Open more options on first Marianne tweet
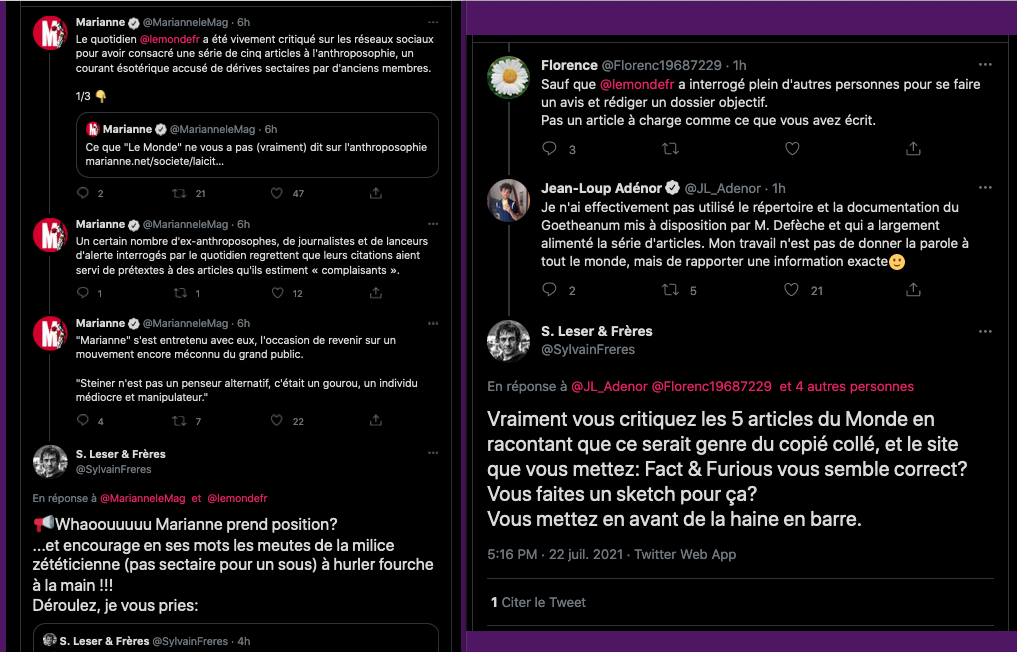1017x652 pixels. 433,22
